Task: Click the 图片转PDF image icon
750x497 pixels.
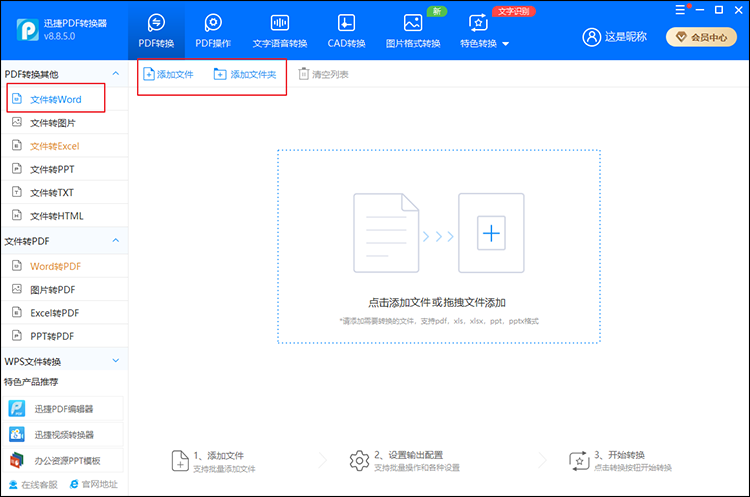Action: [17, 289]
